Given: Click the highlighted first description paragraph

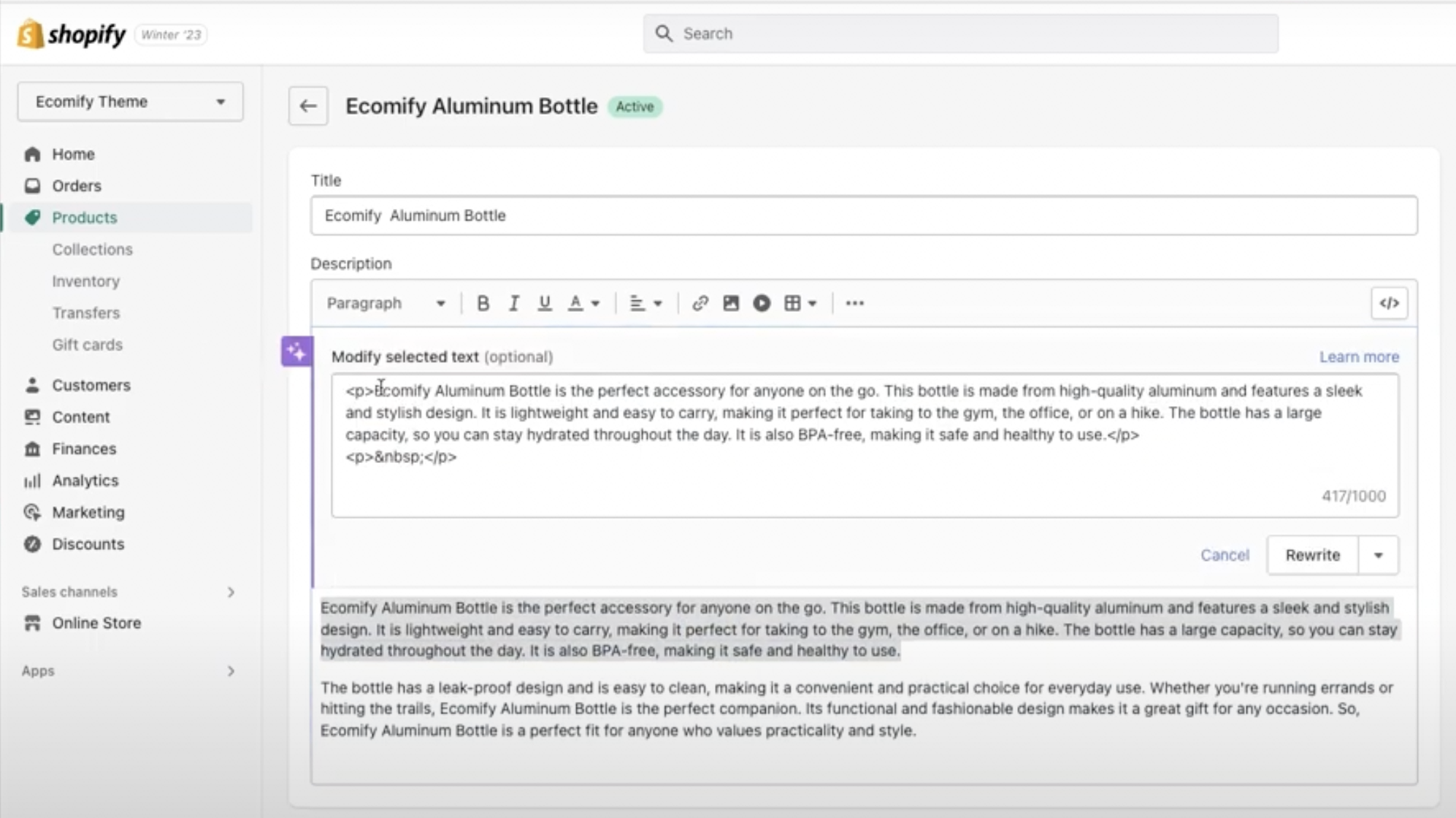Looking at the screenshot, I should [x=859, y=629].
